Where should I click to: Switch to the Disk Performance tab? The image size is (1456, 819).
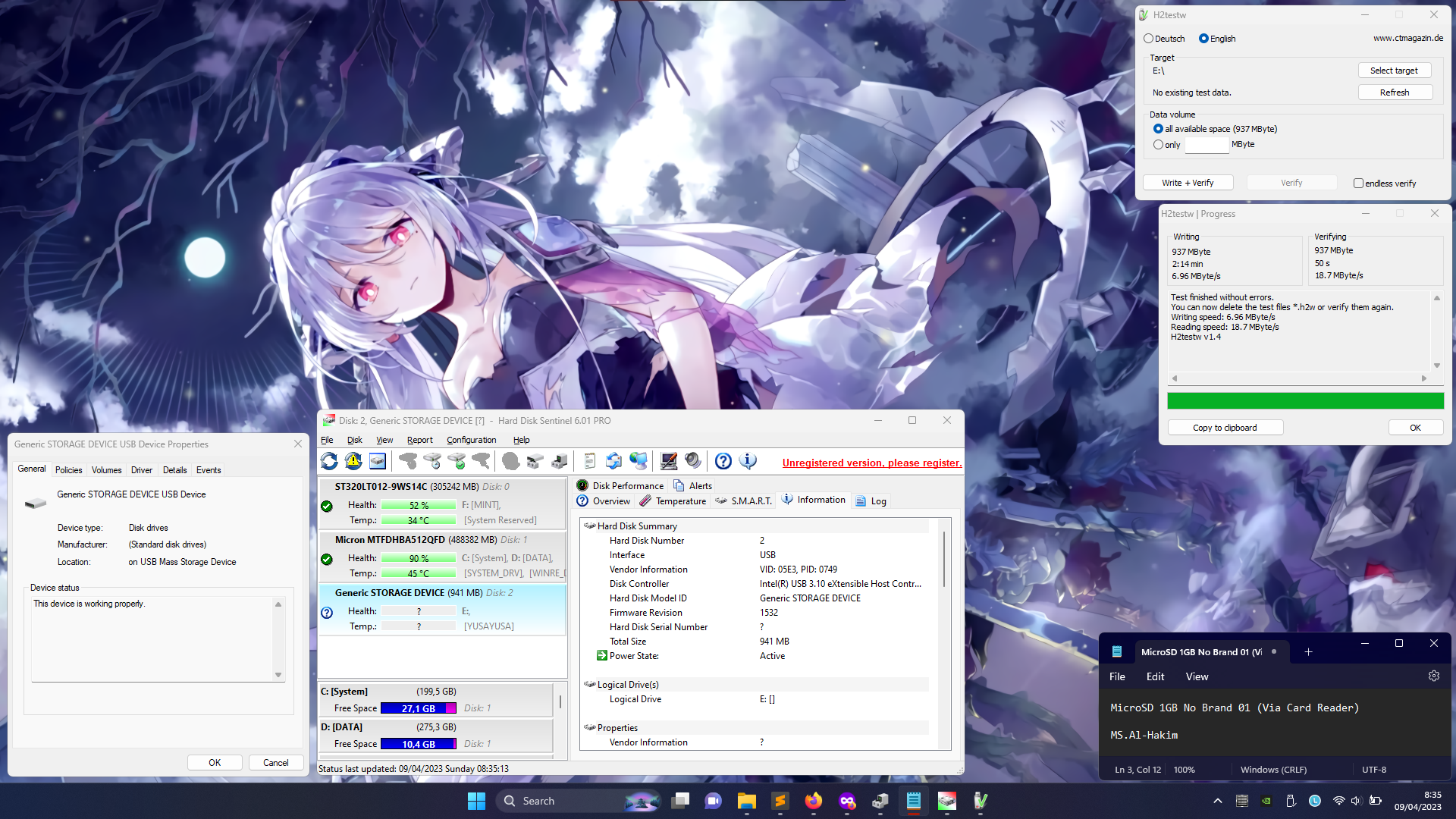[620, 486]
